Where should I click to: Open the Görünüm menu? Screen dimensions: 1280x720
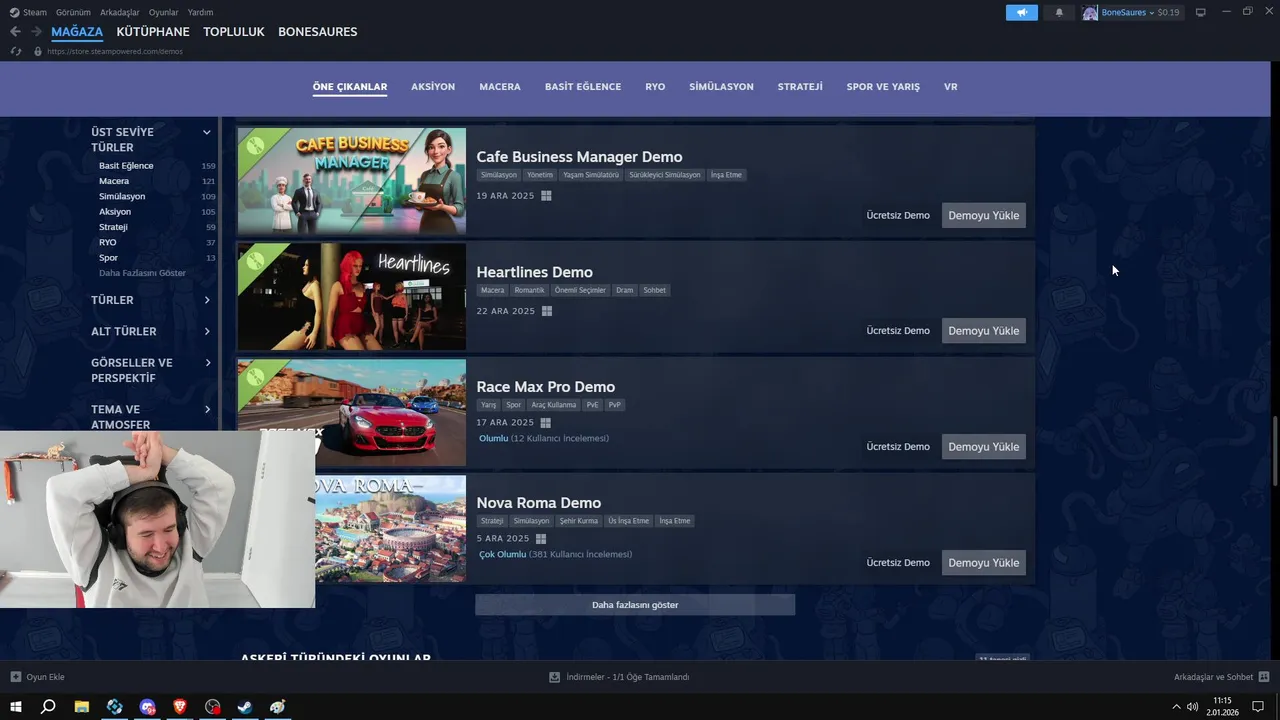pos(73,13)
